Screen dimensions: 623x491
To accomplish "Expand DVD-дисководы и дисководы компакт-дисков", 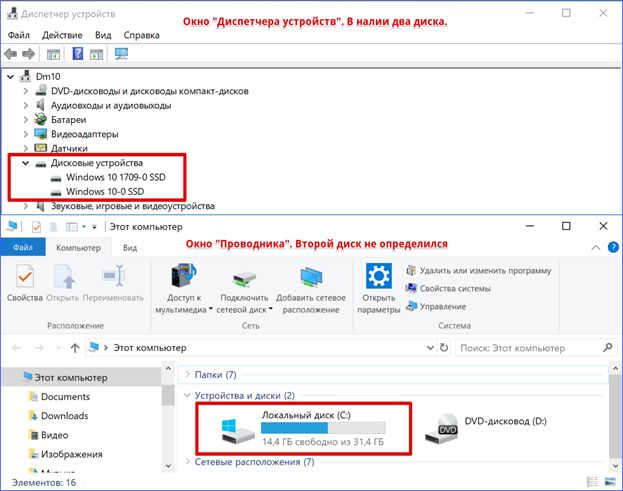I will click(x=26, y=91).
